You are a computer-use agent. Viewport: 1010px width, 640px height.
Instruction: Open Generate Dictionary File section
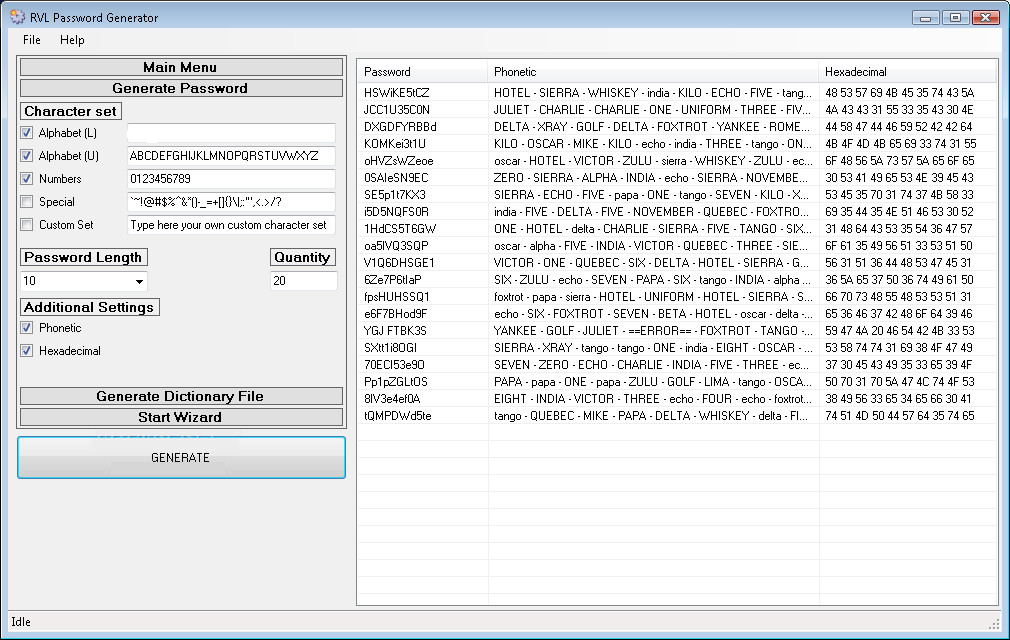pos(181,396)
